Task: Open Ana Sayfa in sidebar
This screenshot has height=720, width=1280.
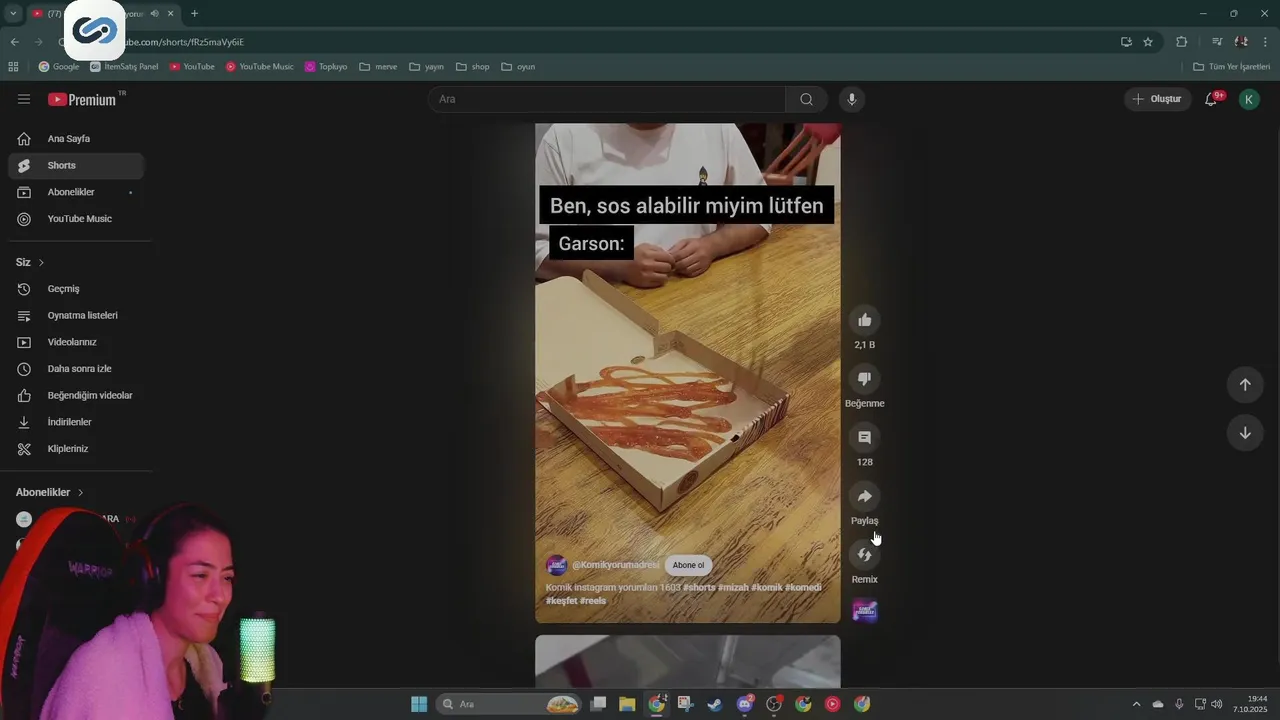Action: pyautogui.click(x=76, y=139)
